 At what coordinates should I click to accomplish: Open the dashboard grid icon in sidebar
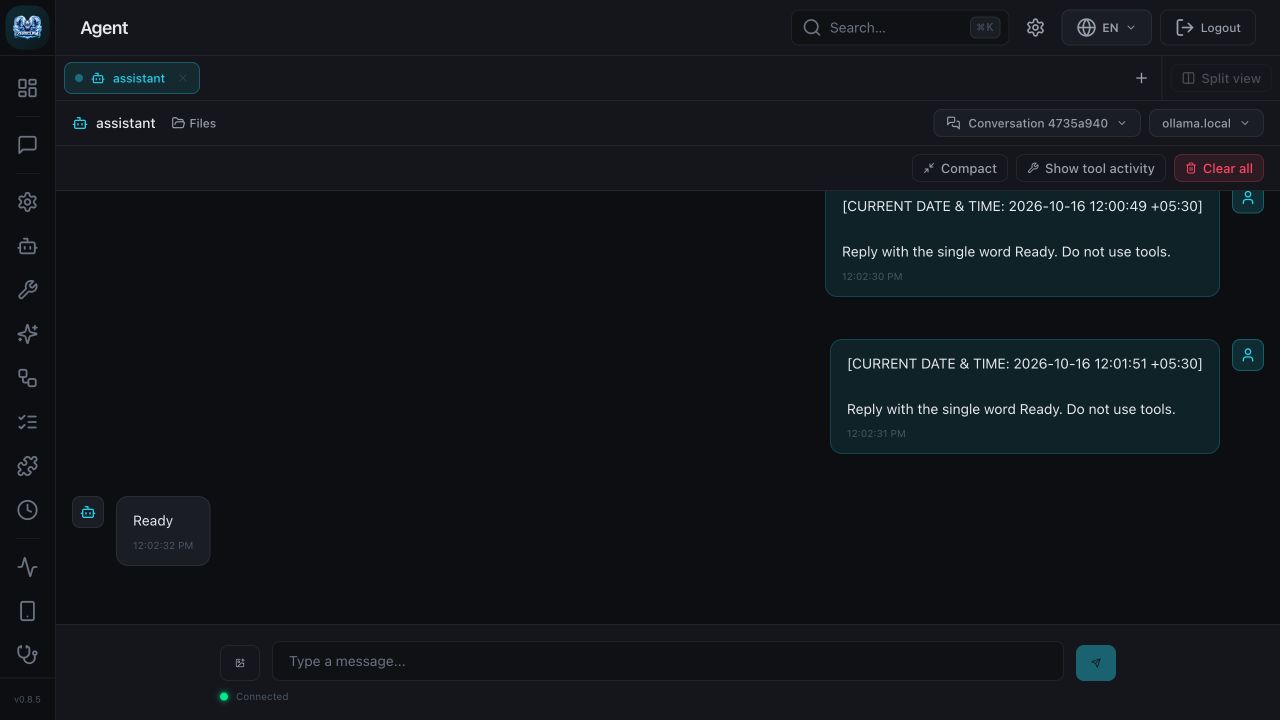pos(27,88)
